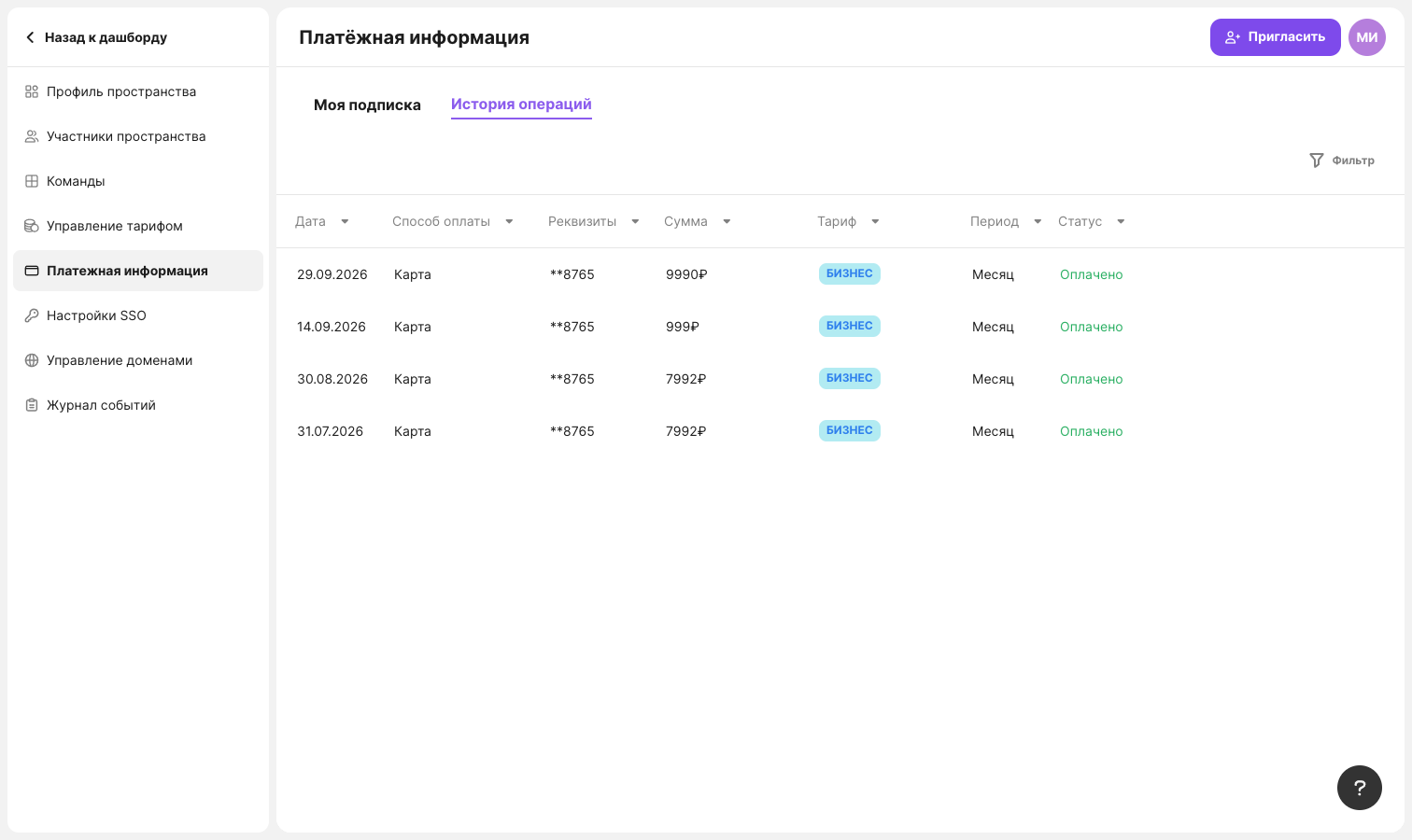Go to Управление доменами

tap(138, 360)
